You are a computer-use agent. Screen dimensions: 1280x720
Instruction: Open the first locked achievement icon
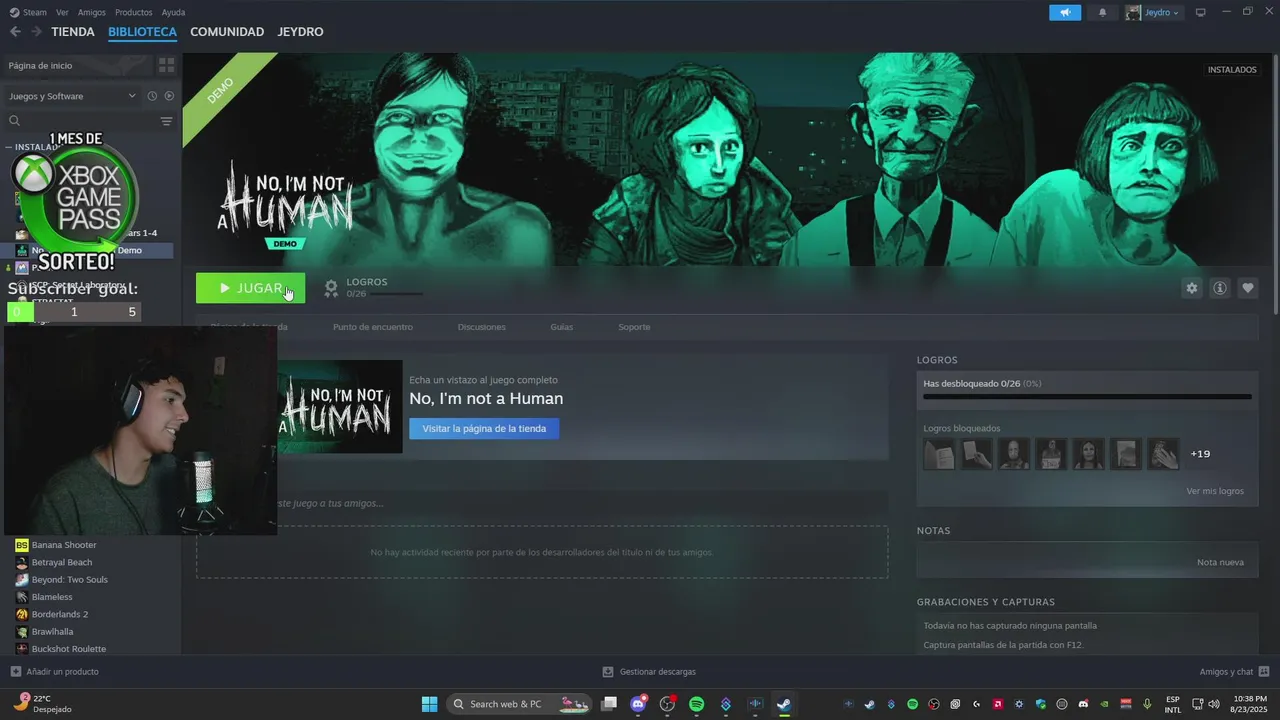pos(939,454)
